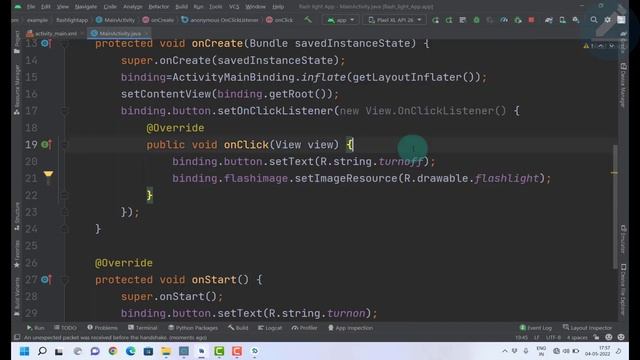Image resolution: width=640 pixels, height=360 pixels.
Task: Click the taskbar clock and date
Action: point(598,351)
